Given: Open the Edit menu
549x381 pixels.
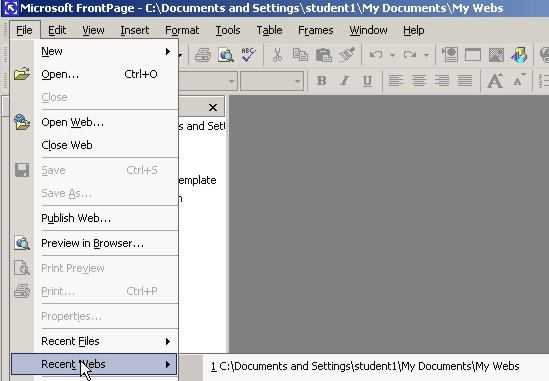Looking at the screenshot, I should coord(57,30).
